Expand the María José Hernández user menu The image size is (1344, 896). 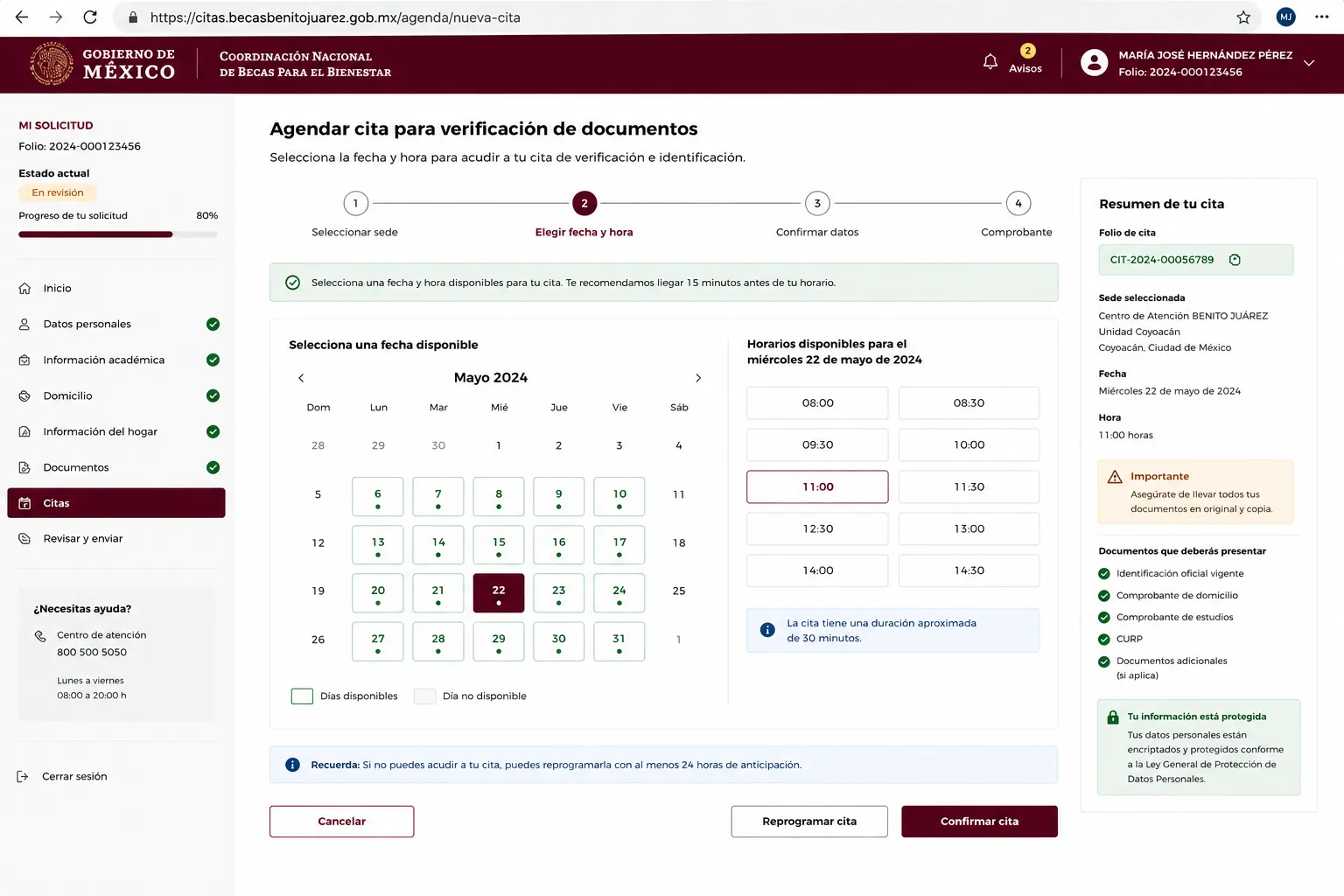[x=1309, y=63]
